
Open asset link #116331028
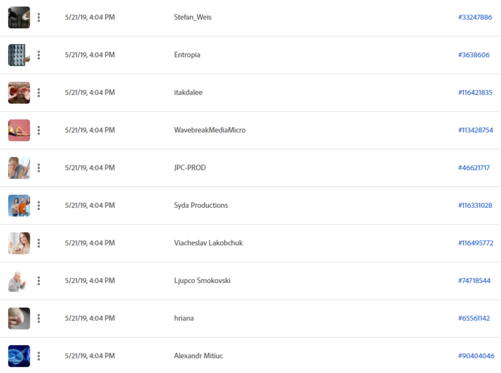click(475, 206)
